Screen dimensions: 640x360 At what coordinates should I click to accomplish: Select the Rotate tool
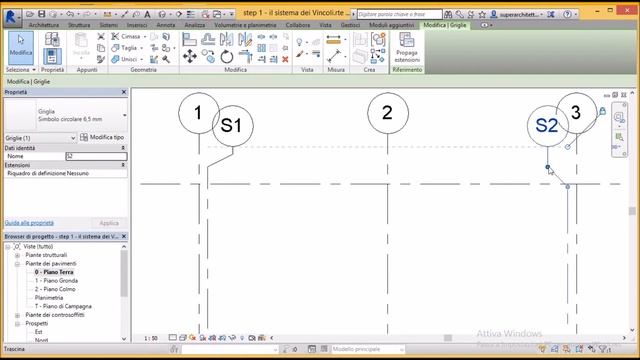(x=227, y=56)
